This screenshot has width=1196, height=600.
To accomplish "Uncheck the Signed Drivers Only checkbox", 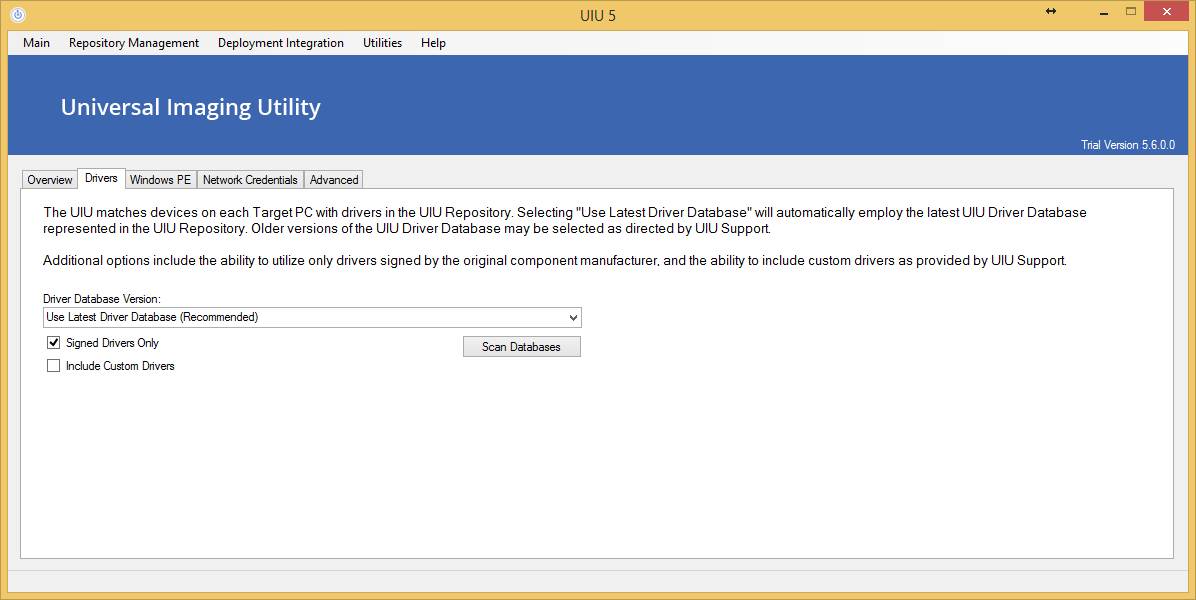I will [x=54, y=343].
